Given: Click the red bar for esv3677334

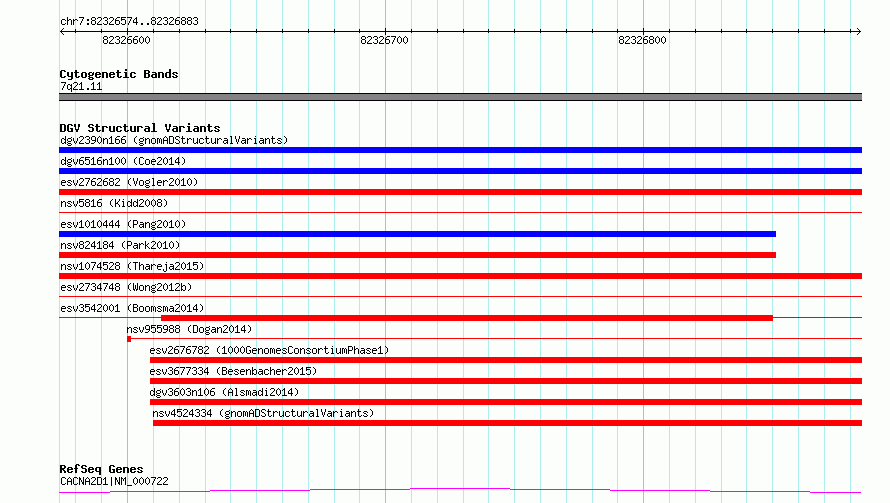Looking at the screenshot, I should (506, 381).
